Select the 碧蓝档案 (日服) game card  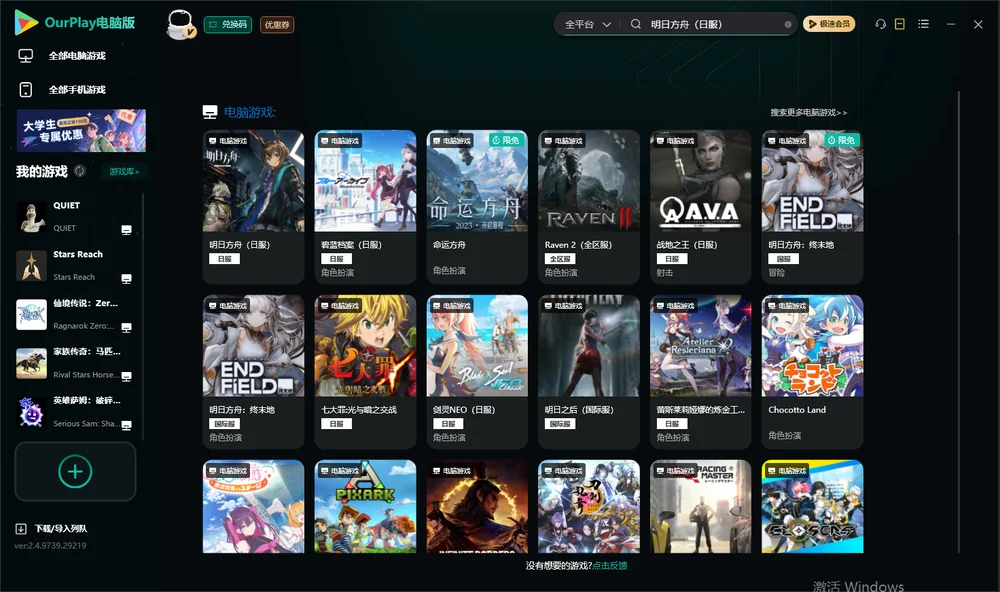tap(365, 207)
